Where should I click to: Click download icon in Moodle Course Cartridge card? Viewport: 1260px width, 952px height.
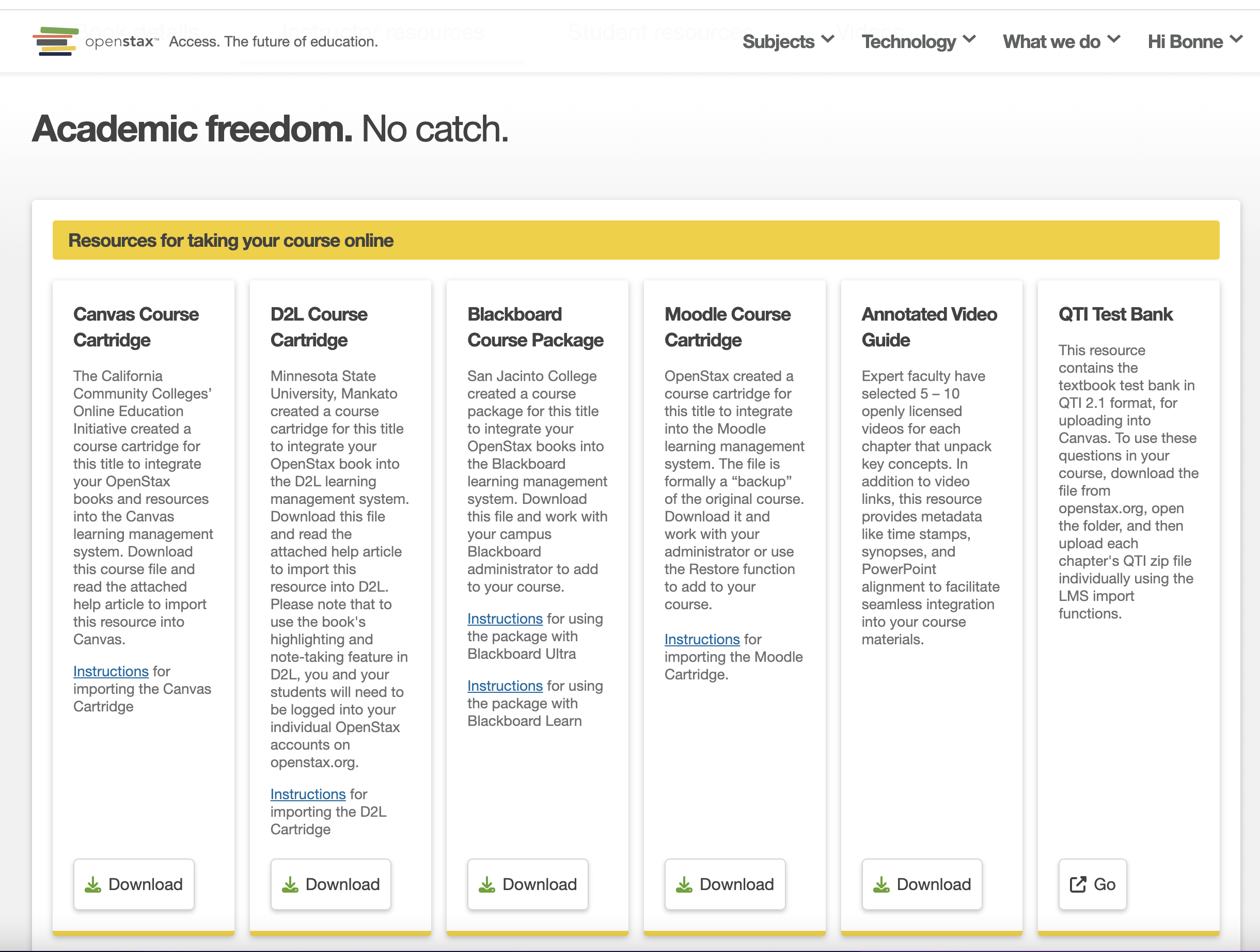pyautogui.click(x=684, y=884)
